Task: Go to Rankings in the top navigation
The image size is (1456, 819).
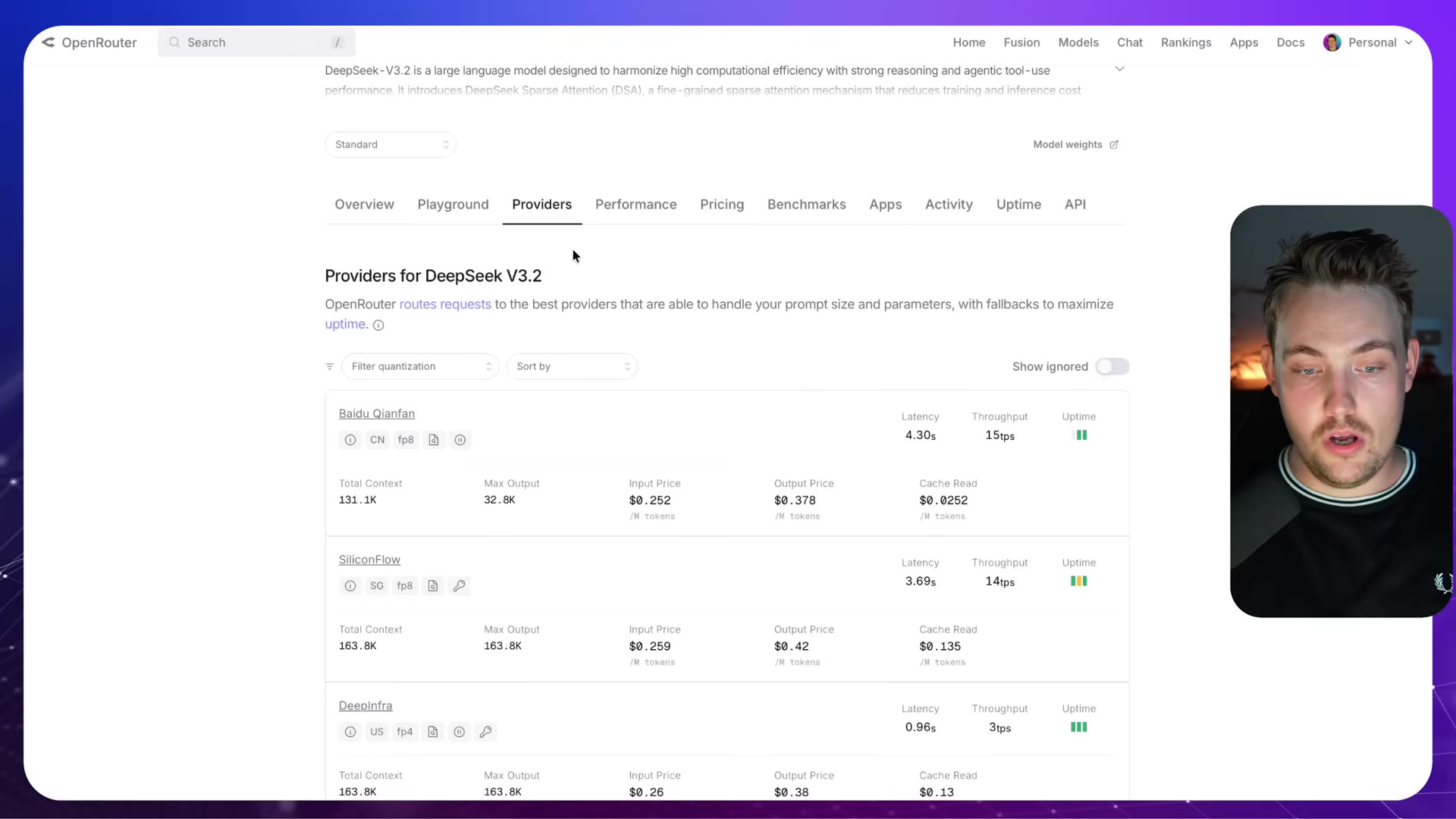Action: 1186,42
